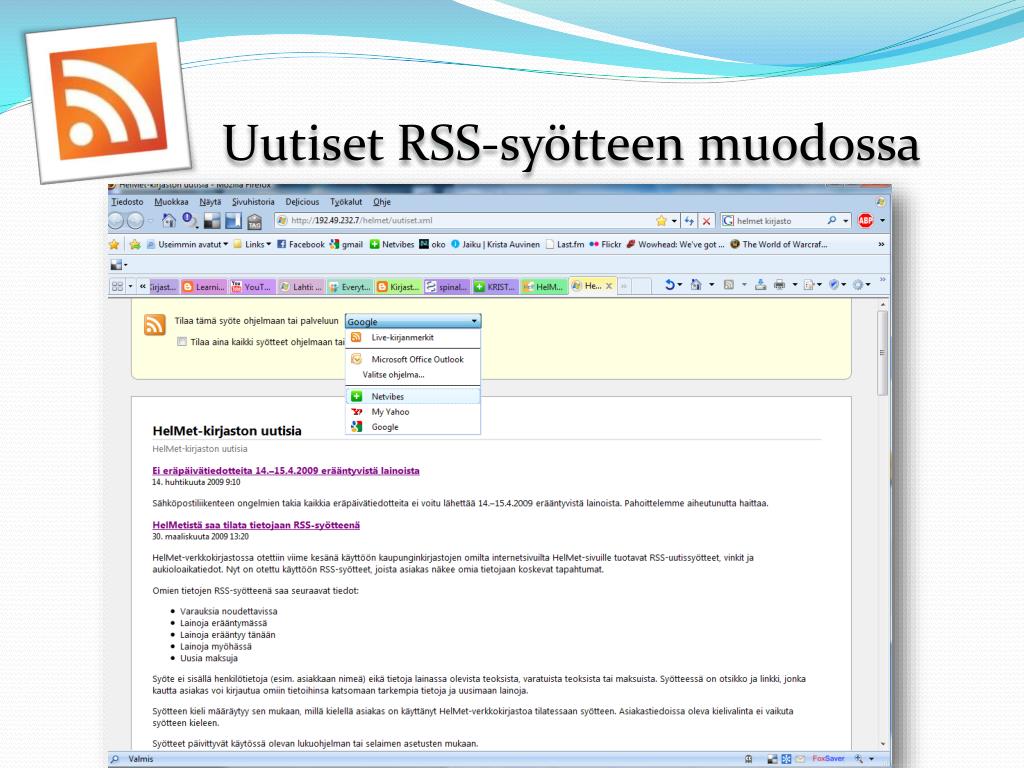Open 'Ei eräpäivätiedotteita 14.–15.4.2009' news link
The image size is (1024, 768).
click(x=286, y=470)
